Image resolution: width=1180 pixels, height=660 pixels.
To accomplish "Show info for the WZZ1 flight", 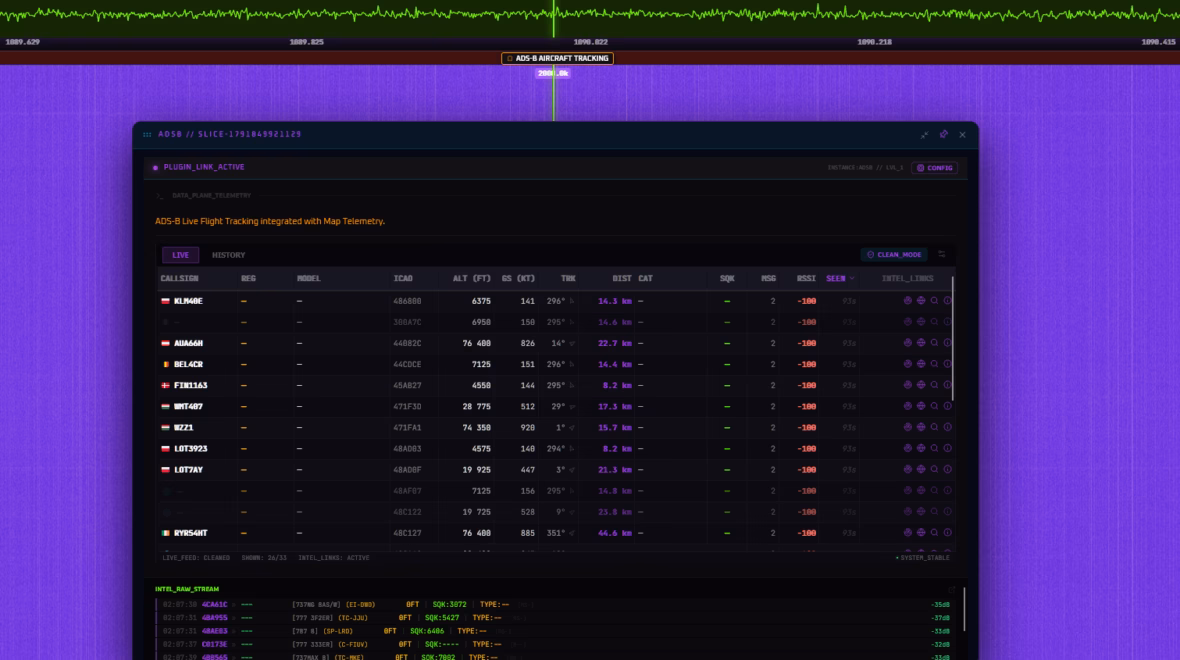I will click(x=947, y=427).
